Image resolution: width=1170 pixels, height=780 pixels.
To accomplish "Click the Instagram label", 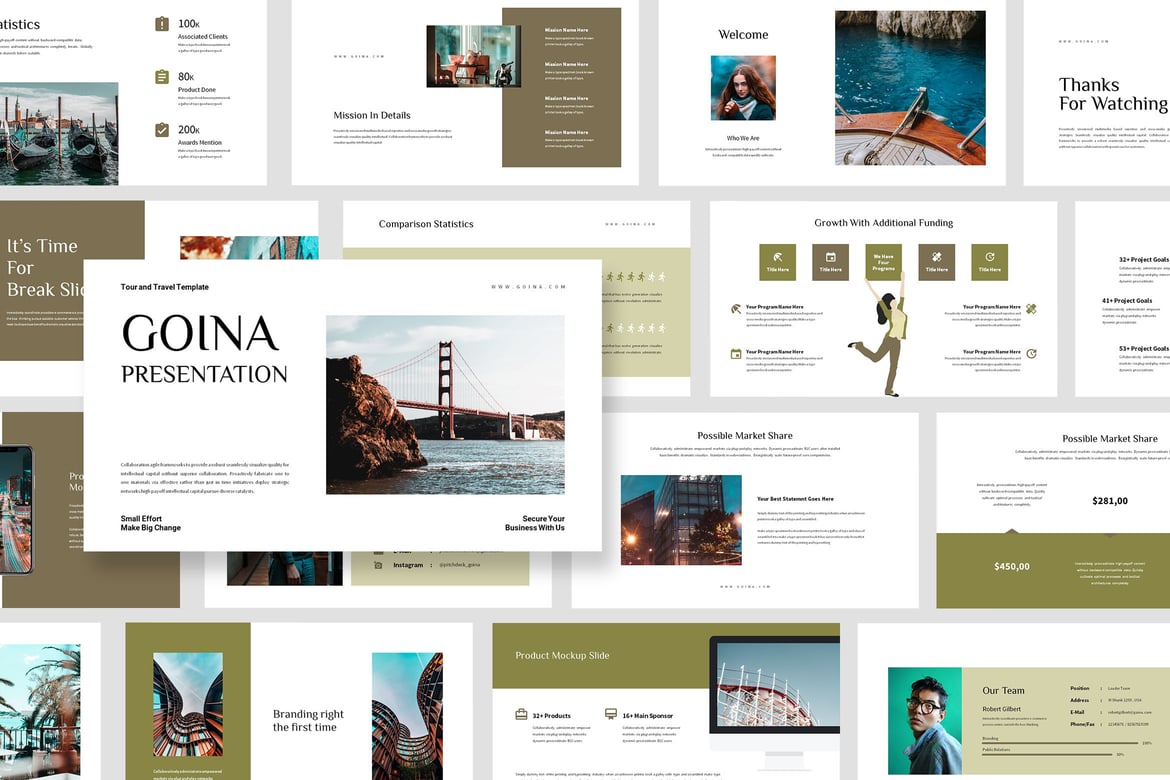I will coord(408,565).
